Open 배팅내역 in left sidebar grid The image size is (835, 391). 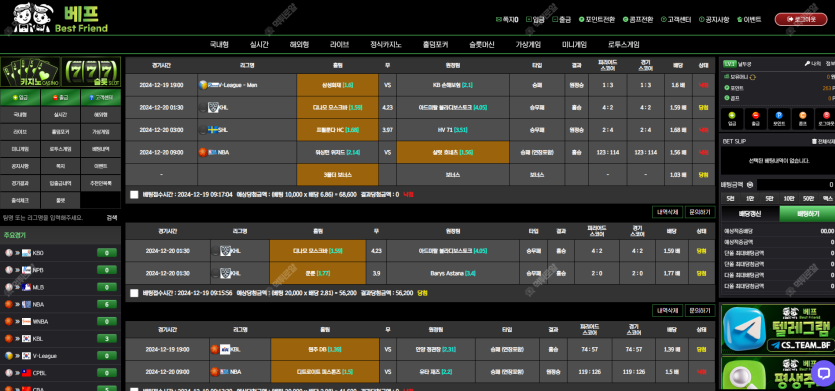[101, 149]
